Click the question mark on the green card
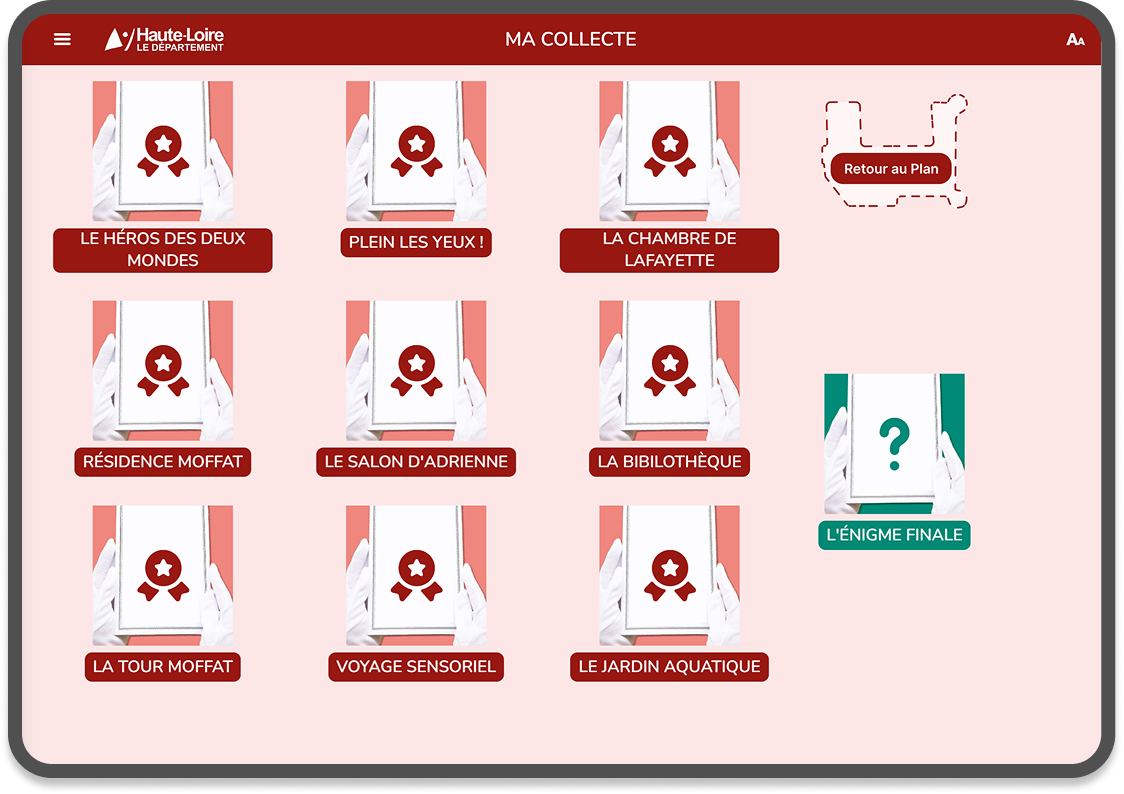 894,445
